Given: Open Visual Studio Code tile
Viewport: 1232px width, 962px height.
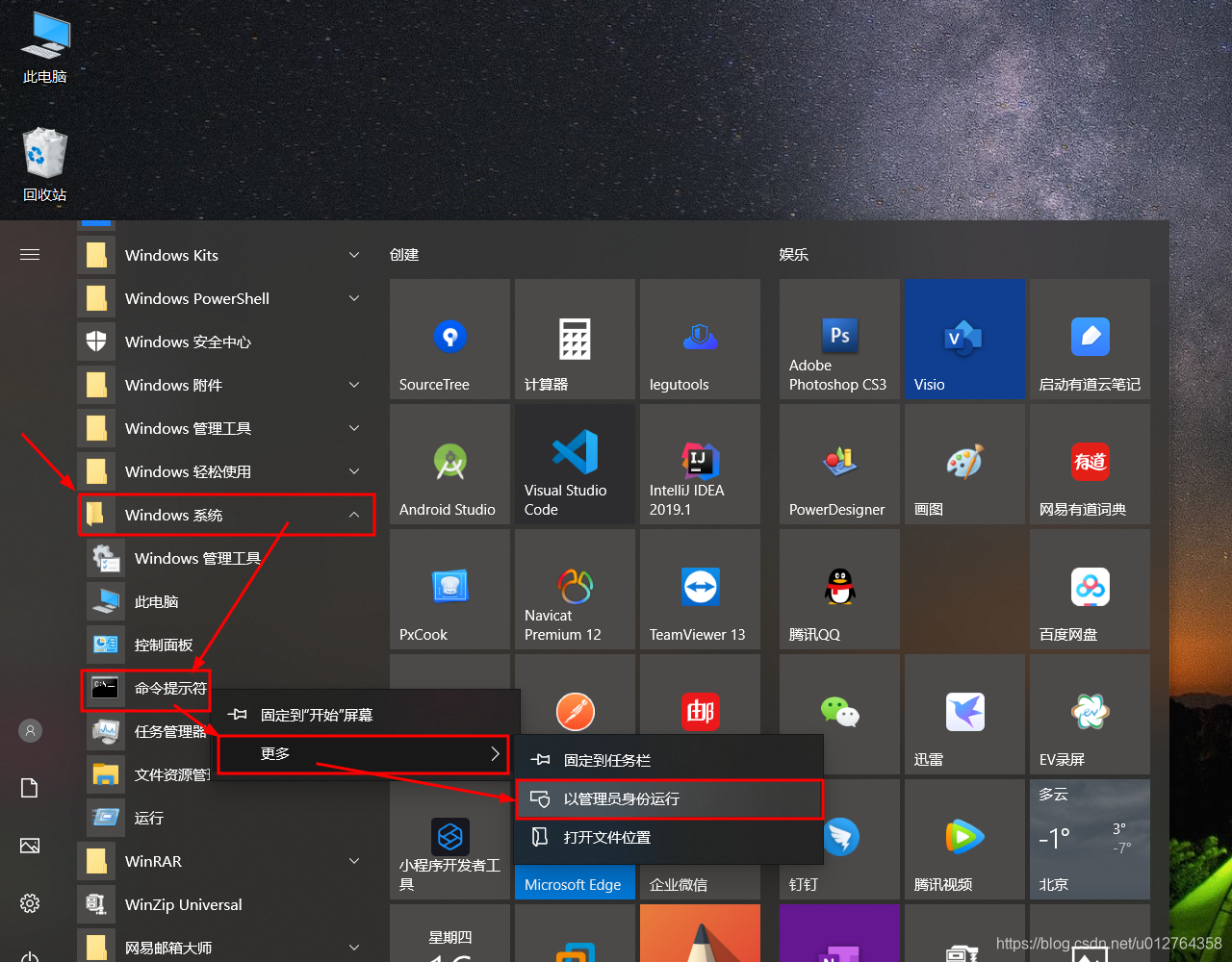Looking at the screenshot, I should coord(575,464).
